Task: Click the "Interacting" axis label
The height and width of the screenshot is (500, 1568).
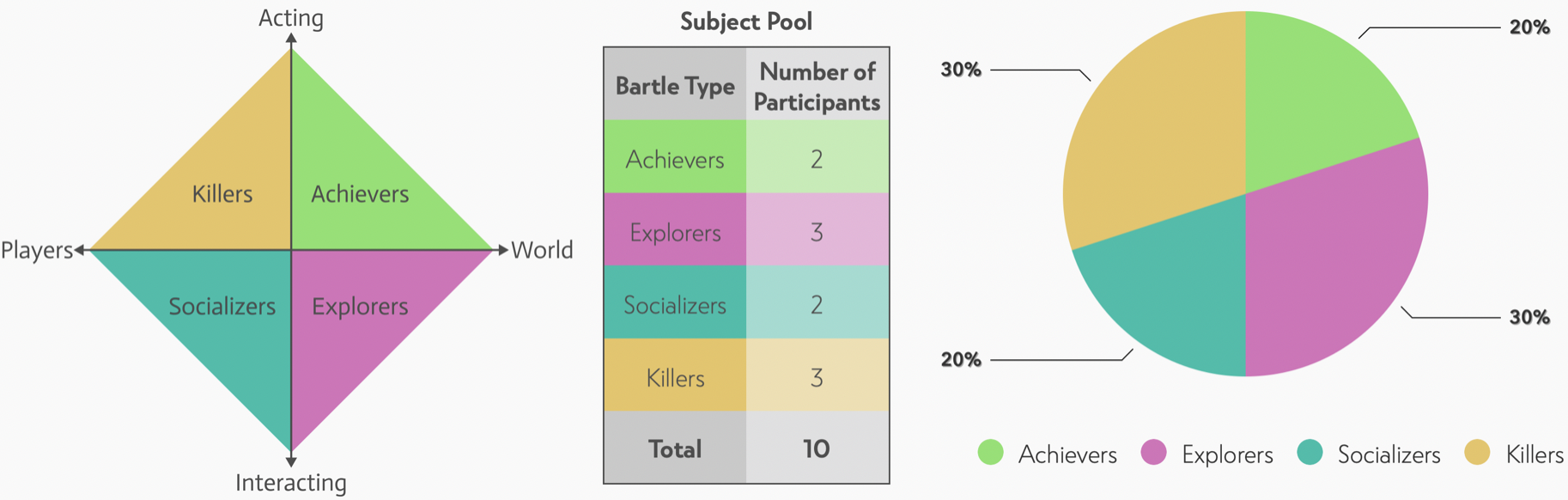Action: (x=291, y=483)
